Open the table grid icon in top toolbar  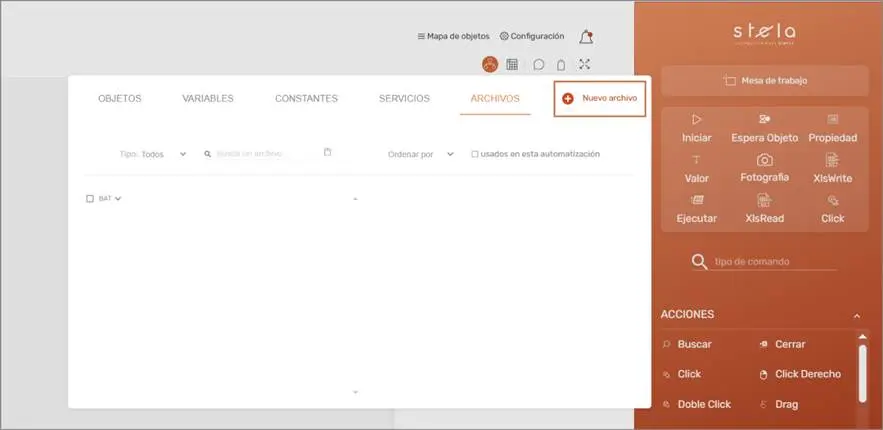(x=512, y=64)
